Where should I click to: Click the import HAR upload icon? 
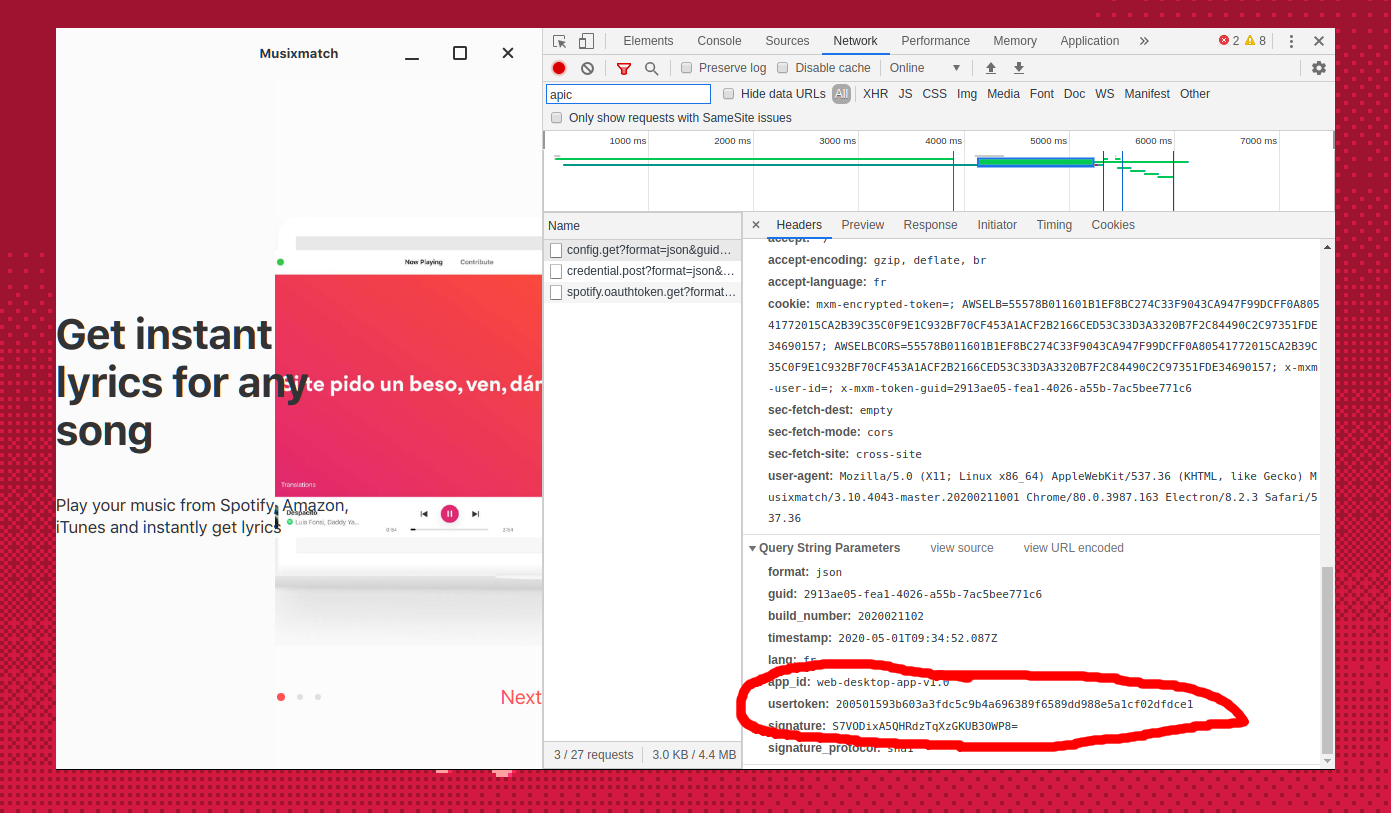(991, 68)
